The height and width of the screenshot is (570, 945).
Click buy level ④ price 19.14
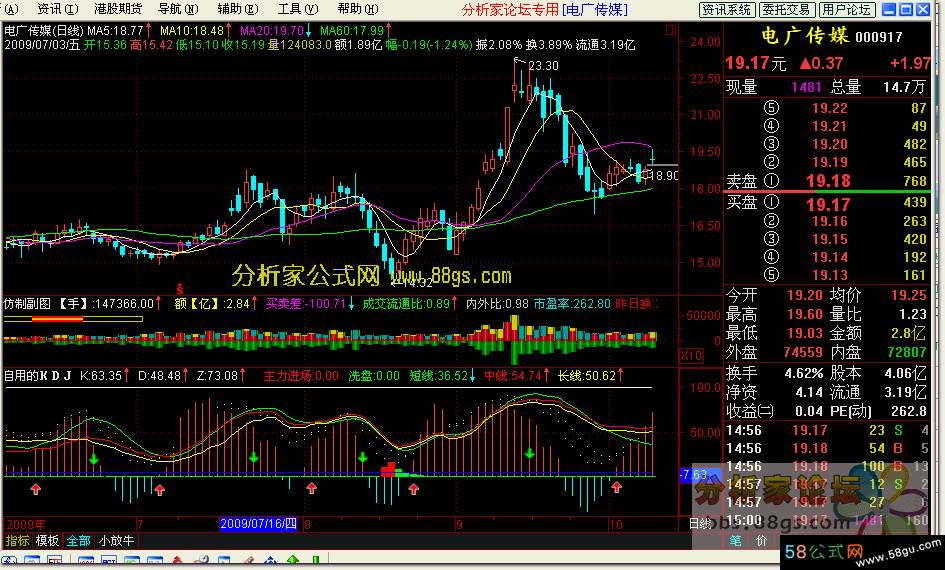point(829,257)
